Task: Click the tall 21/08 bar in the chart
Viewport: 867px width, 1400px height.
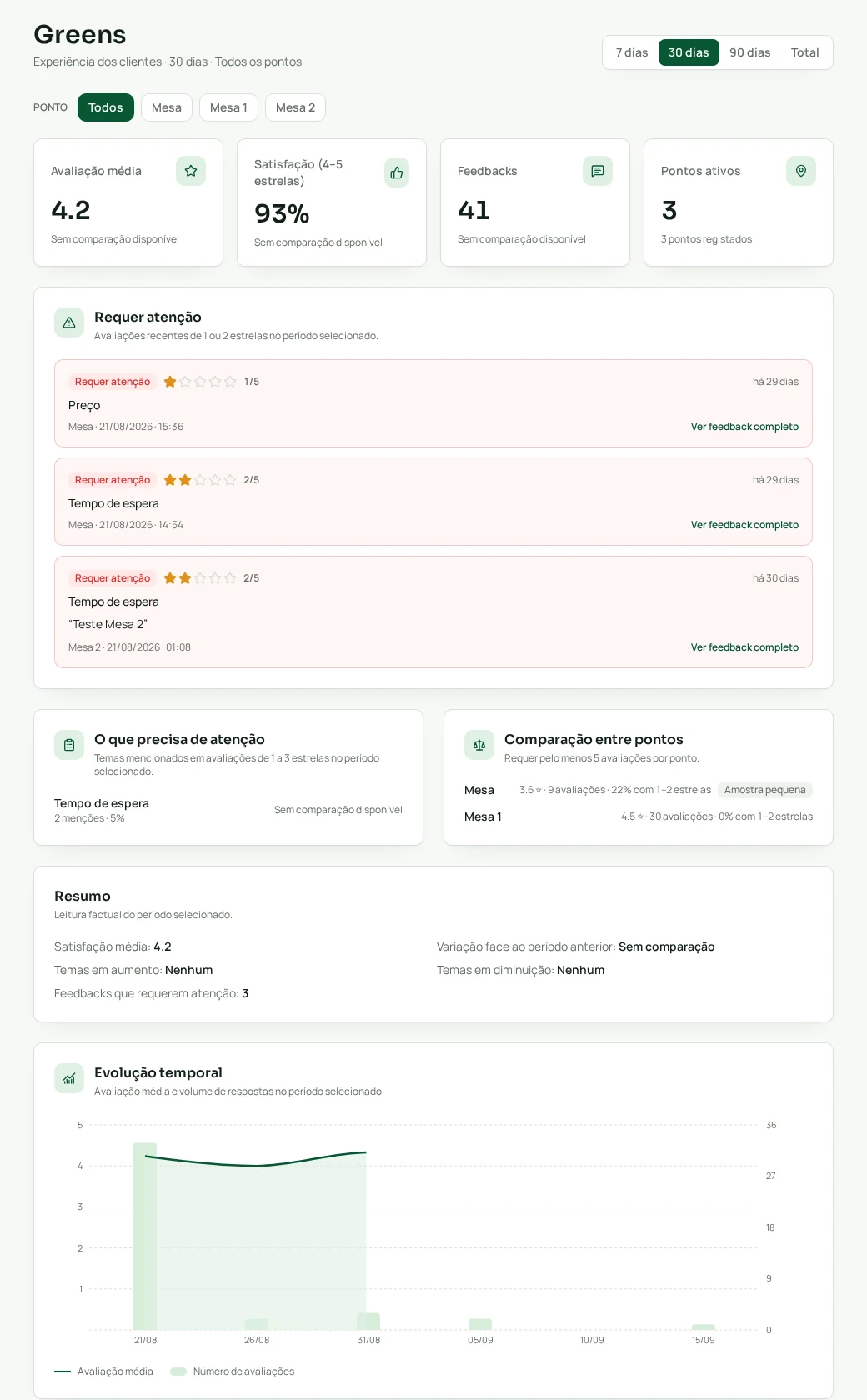Action: click(x=145, y=1236)
